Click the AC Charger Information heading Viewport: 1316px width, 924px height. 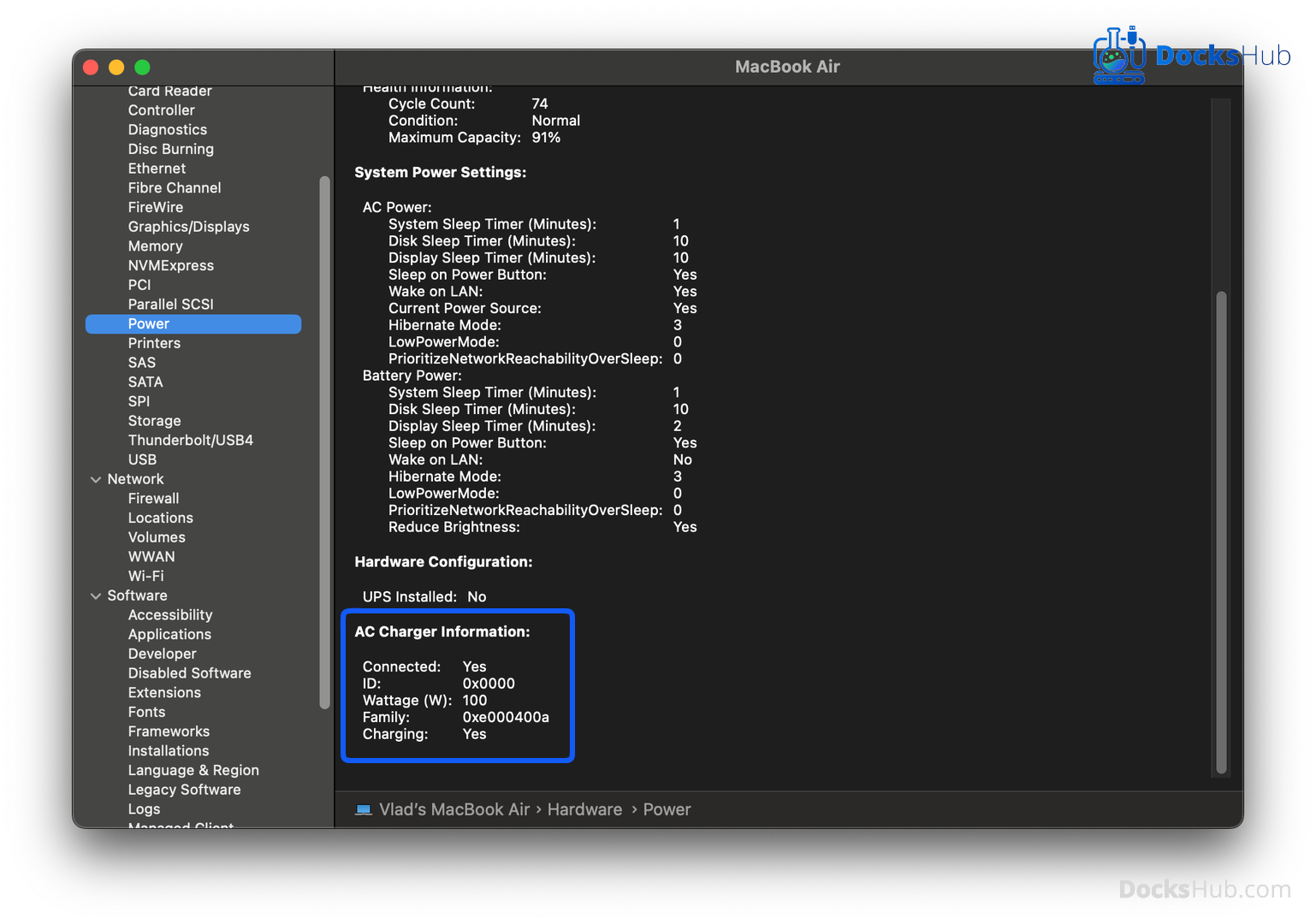[442, 632]
